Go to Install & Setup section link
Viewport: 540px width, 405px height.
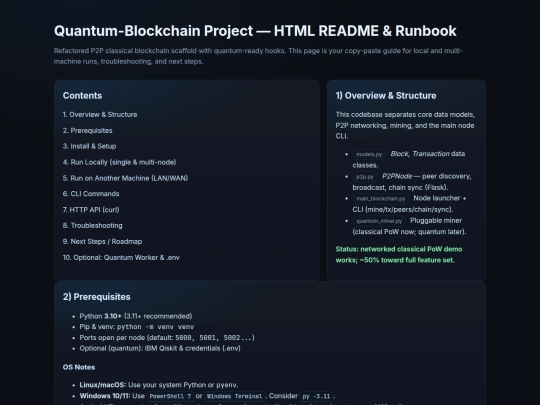(x=90, y=146)
